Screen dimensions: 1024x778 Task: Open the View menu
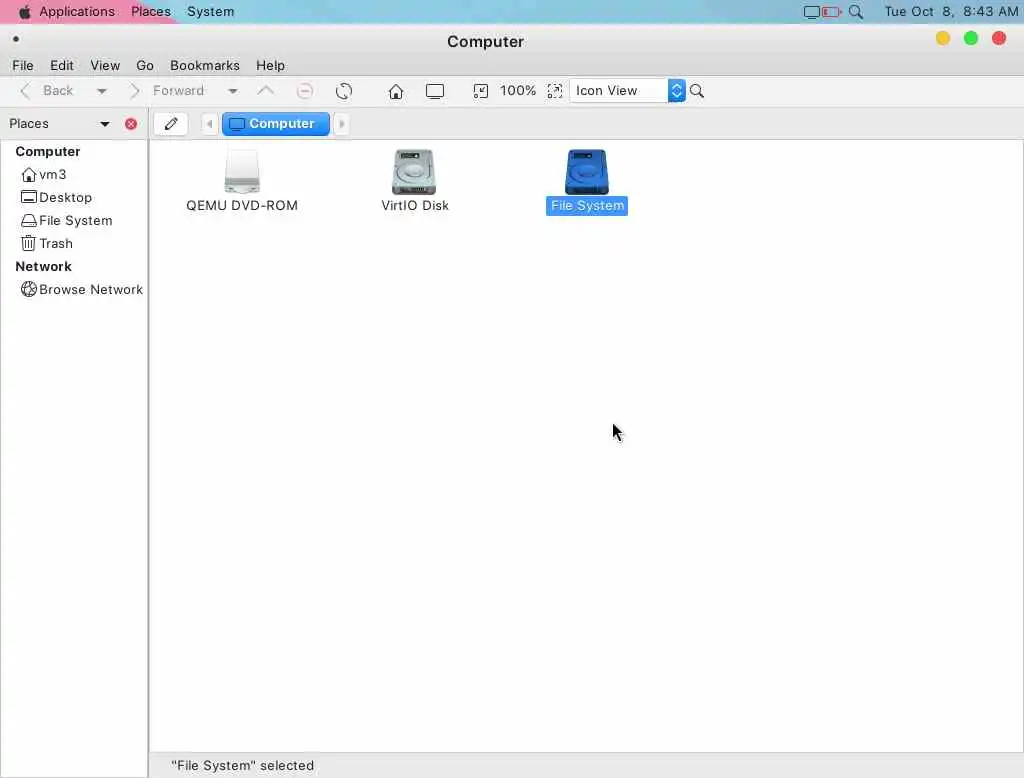(105, 65)
